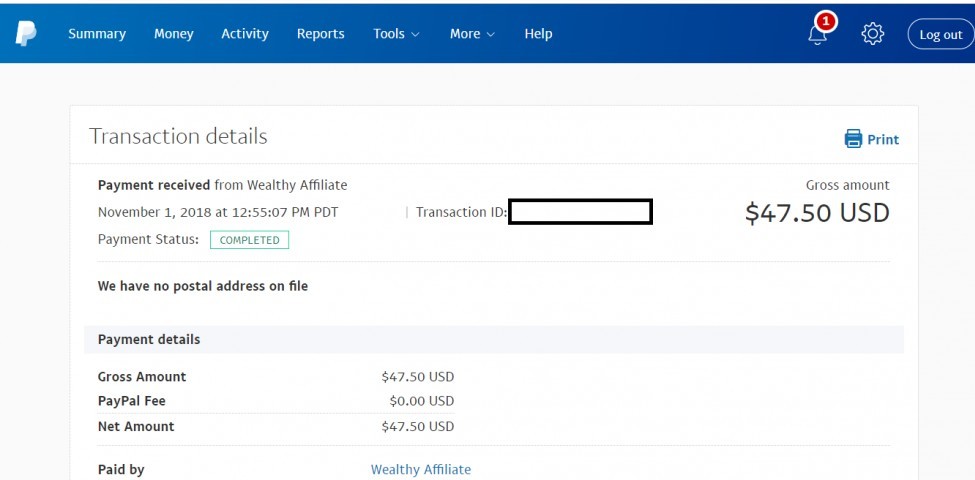Select the Gross Amount row label
The height and width of the screenshot is (480, 975).
[x=142, y=377]
